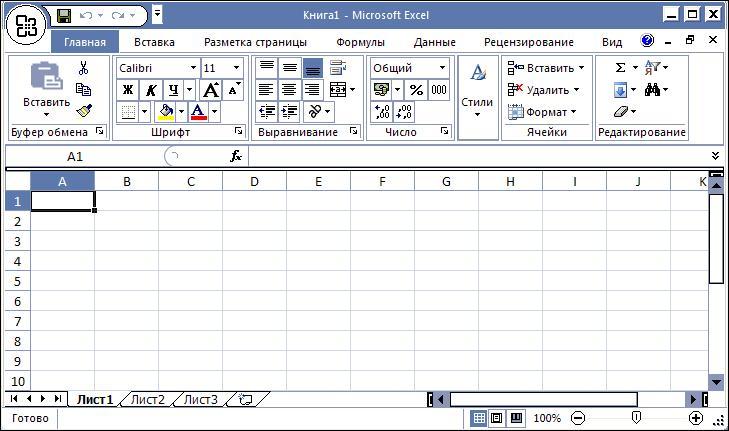Click the AutoSum sigma icon
This screenshot has width=729, height=431.
click(x=620, y=68)
